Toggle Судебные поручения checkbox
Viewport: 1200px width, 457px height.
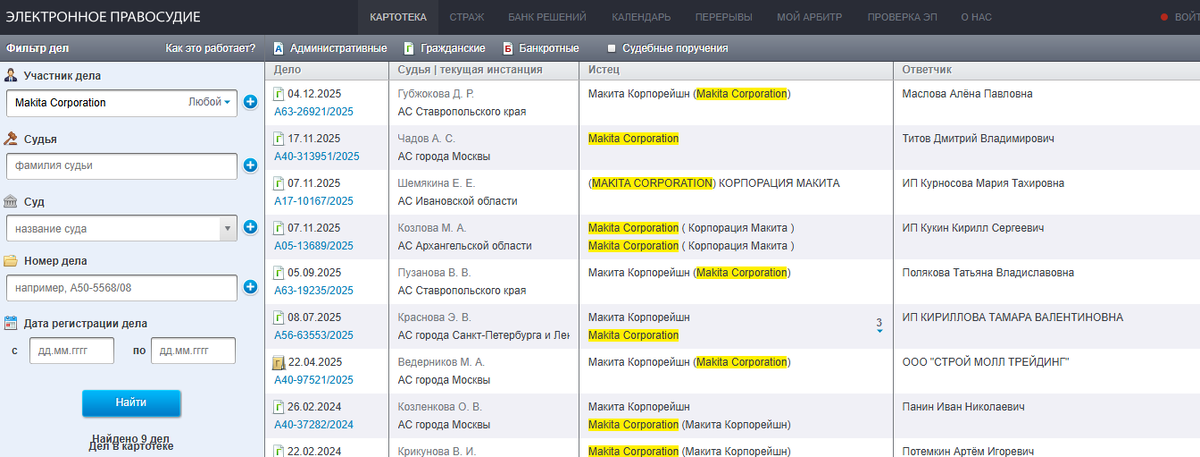point(611,48)
